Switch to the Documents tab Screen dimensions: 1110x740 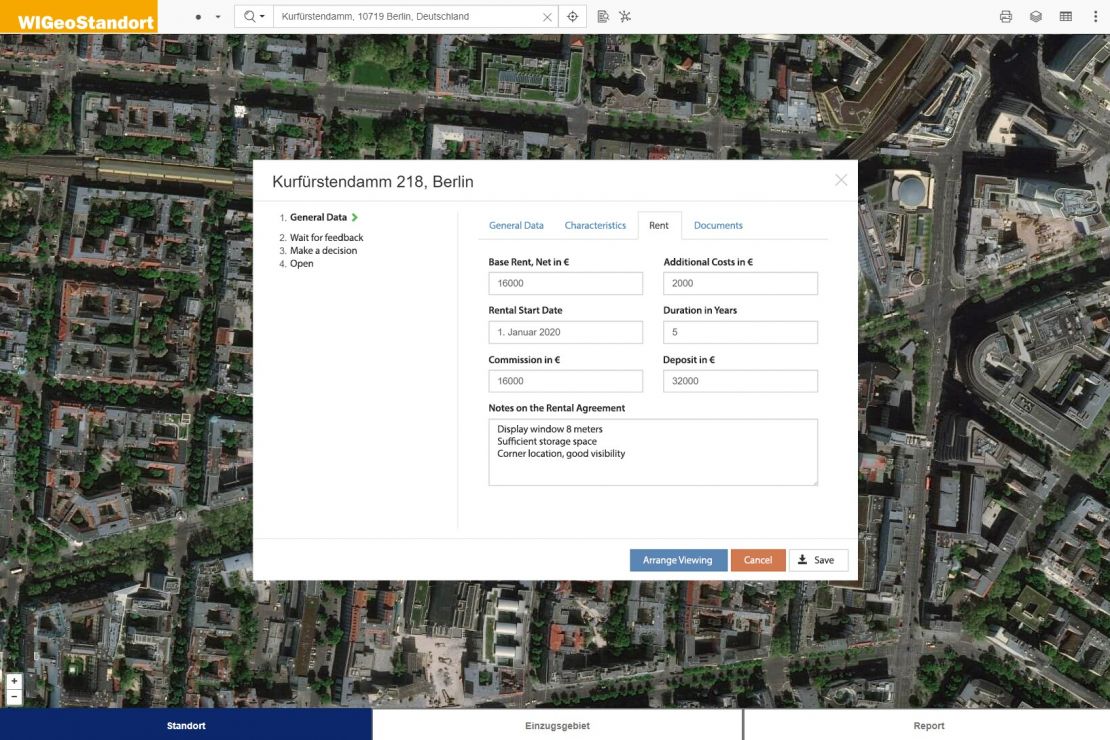(718, 225)
